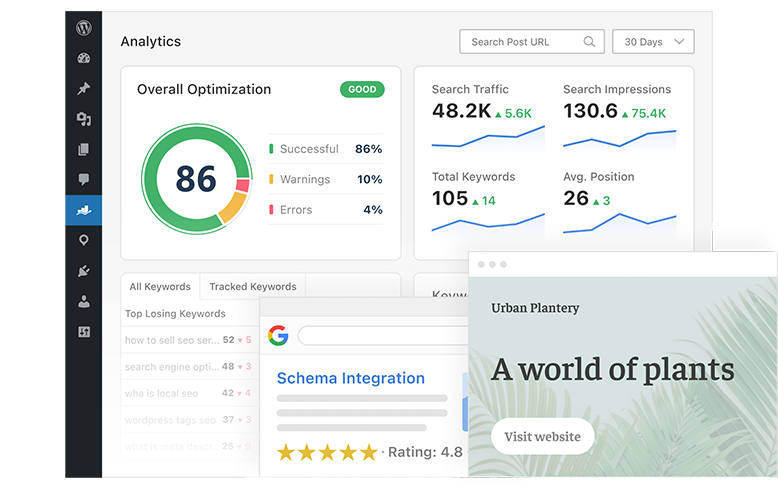Open Posts via the pushpin icon
The image size is (778, 500).
83,88
